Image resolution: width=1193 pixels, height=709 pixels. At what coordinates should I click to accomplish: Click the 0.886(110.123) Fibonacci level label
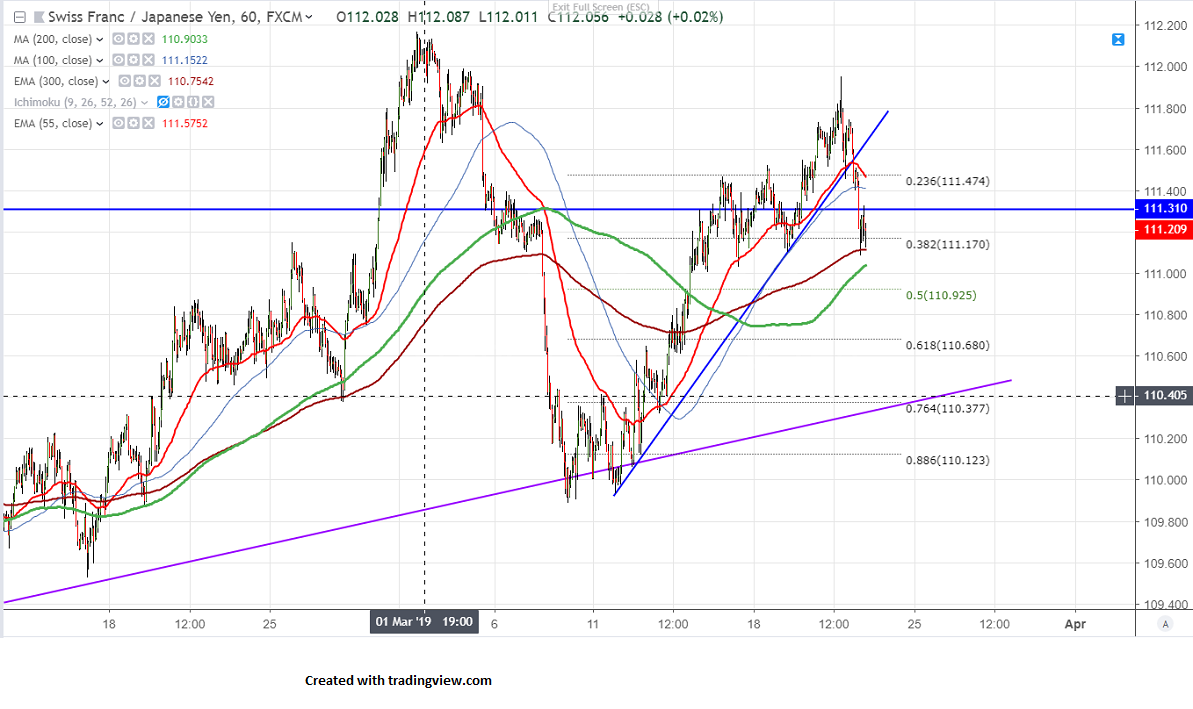(947, 460)
